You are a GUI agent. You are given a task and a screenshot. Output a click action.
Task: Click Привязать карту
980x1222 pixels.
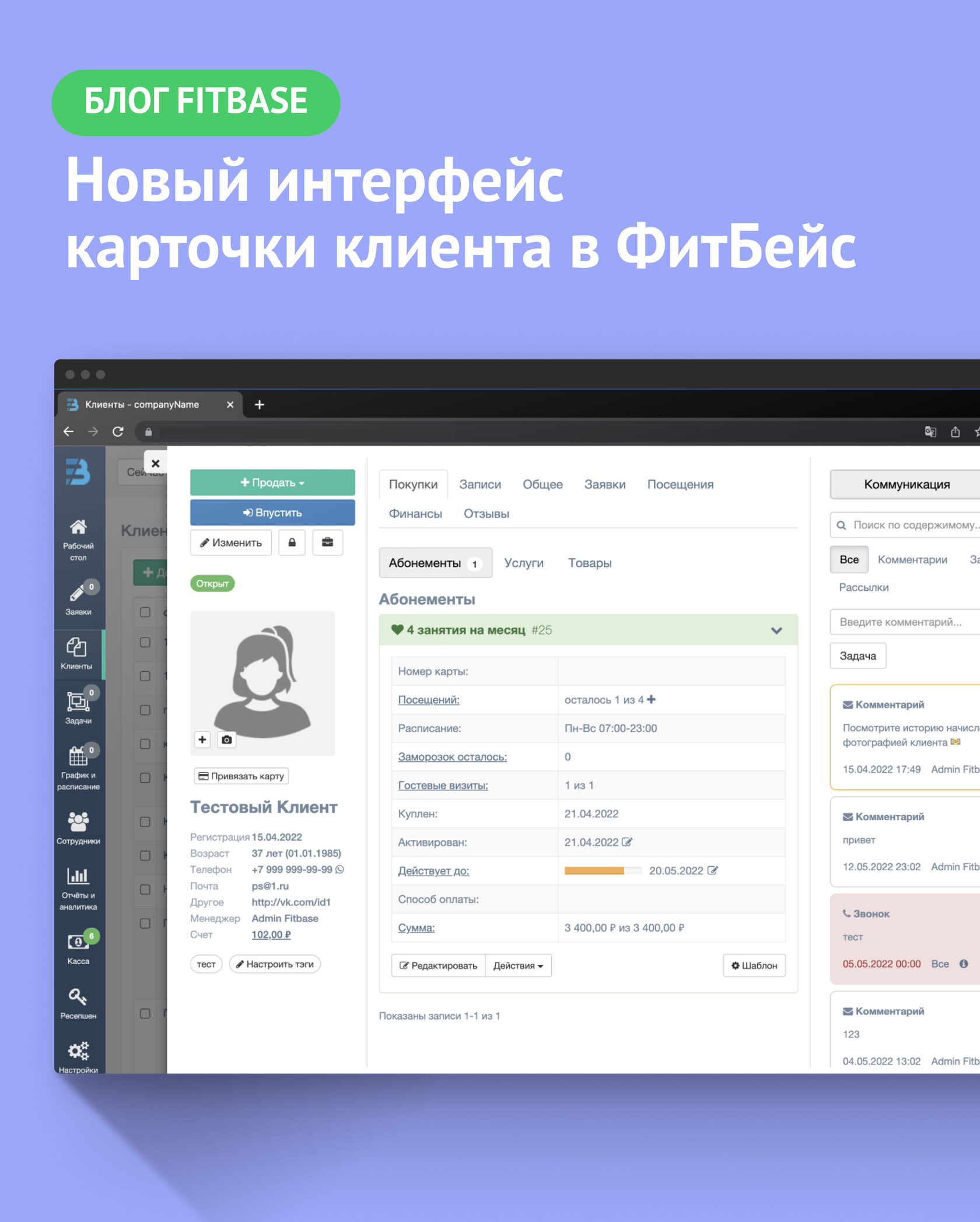(x=241, y=776)
